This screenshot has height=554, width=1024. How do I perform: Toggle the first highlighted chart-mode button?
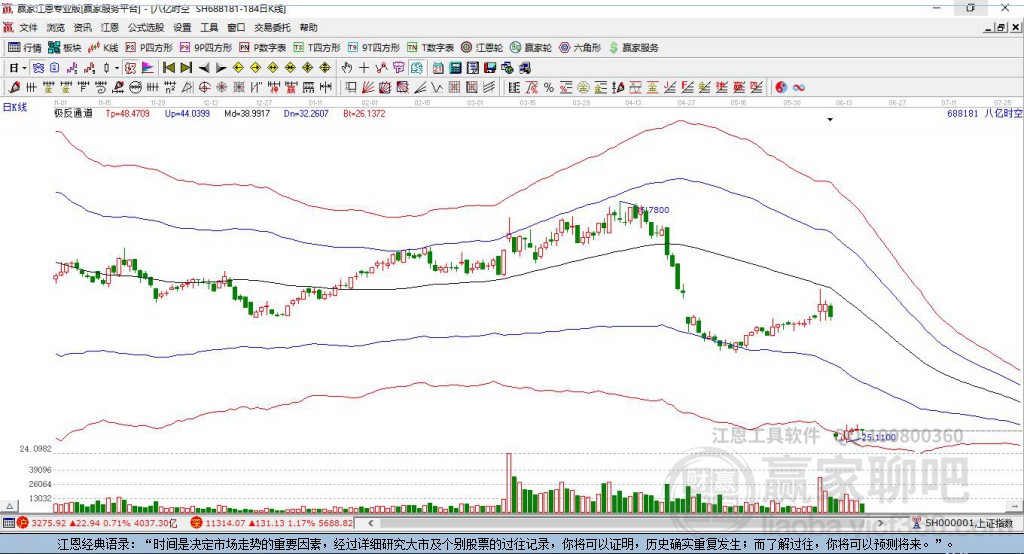pyautogui.click(x=38, y=68)
